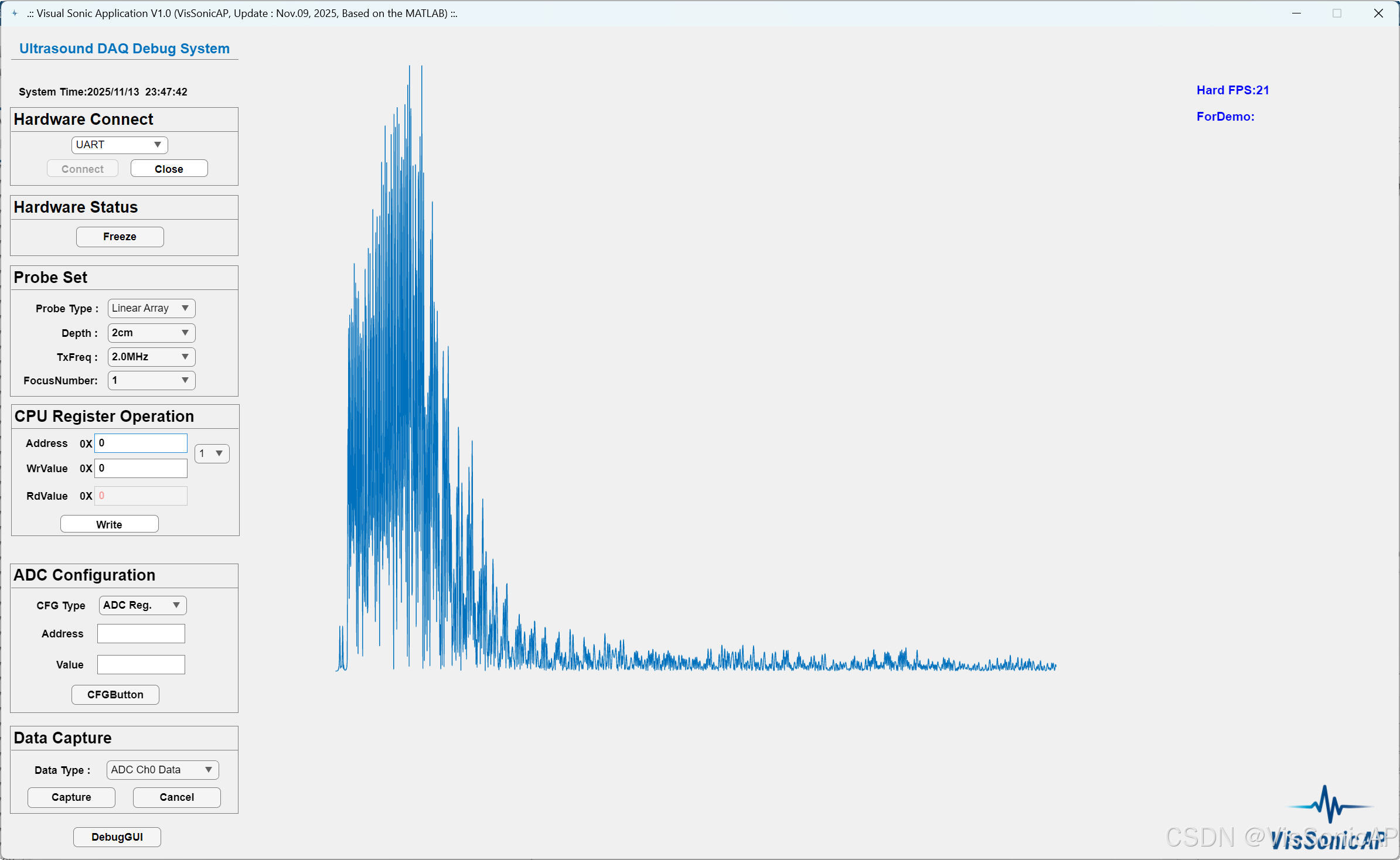This screenshot has width=1400, height=860.
Task: Open the register count dropdown beside Address
Action: [212, 453]
